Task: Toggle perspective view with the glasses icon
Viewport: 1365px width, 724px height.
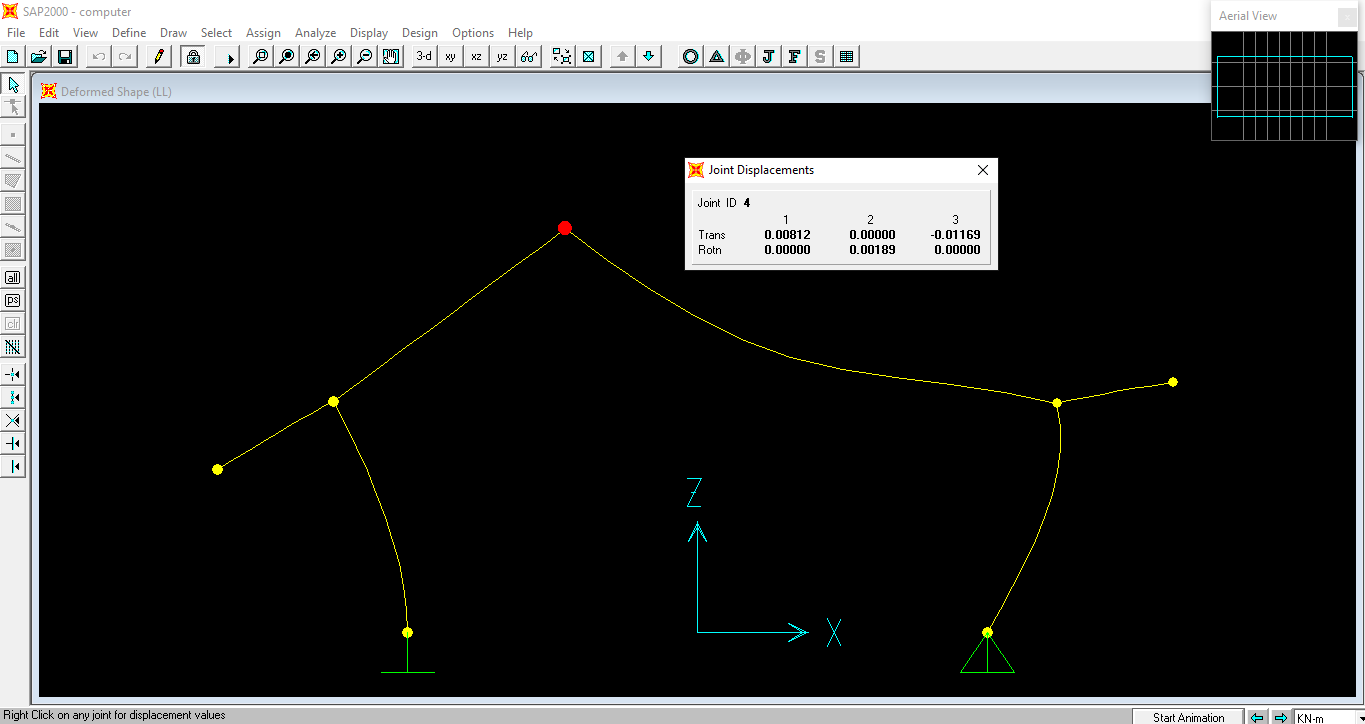Action: click(x=528, y=56)
